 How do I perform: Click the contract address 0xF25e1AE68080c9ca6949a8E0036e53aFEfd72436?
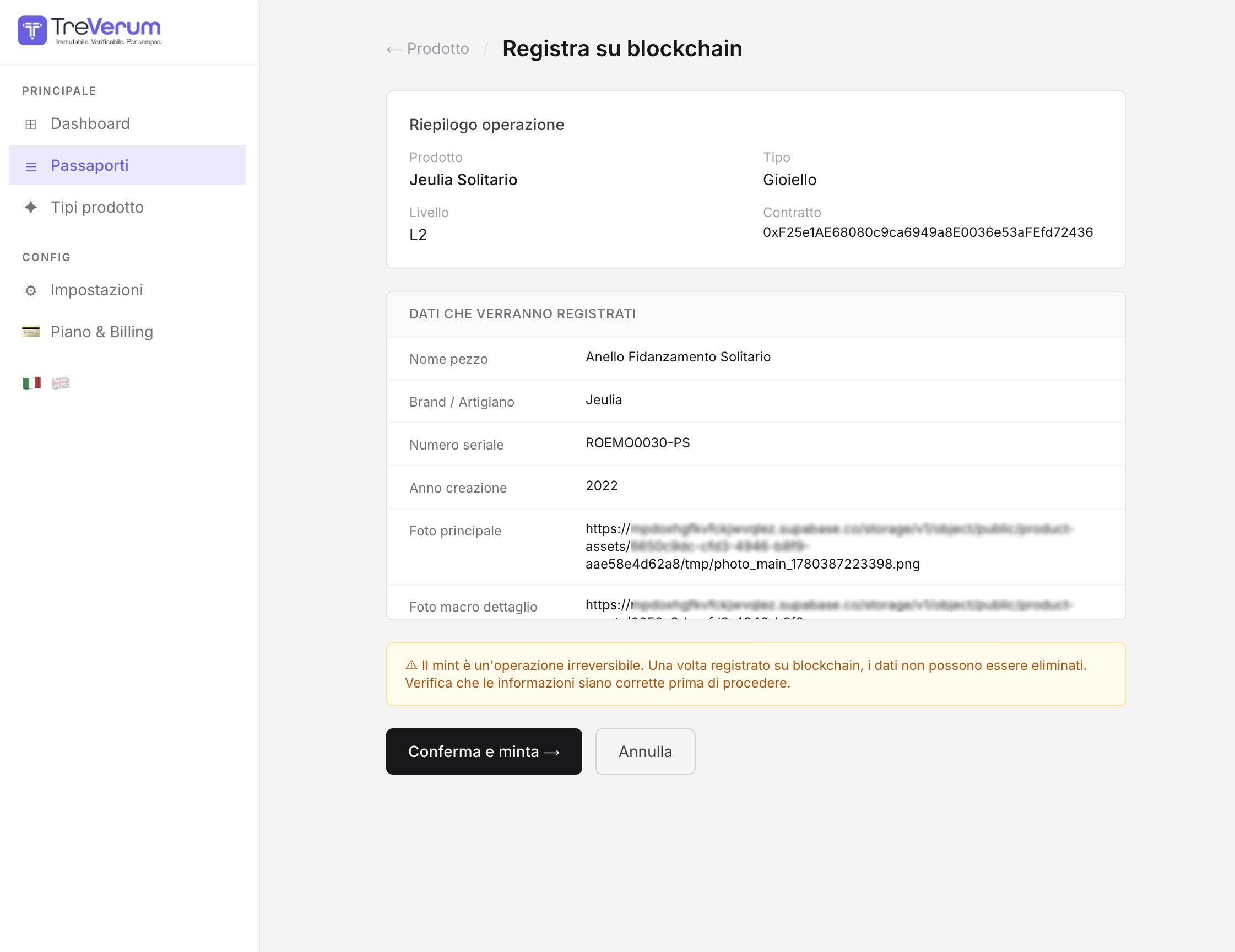pos(928,232)
